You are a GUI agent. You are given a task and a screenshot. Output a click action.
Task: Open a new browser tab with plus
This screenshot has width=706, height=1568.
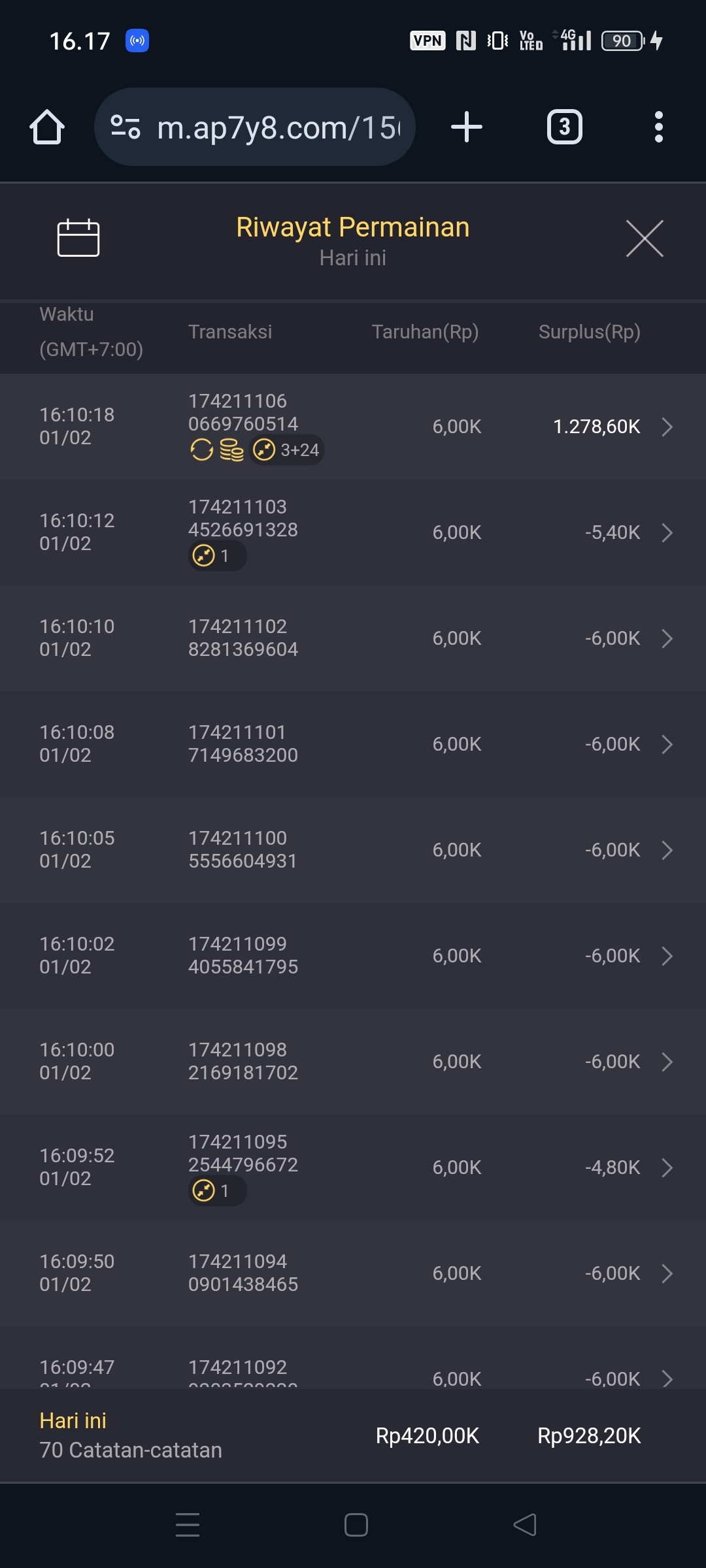click(467, 127)
